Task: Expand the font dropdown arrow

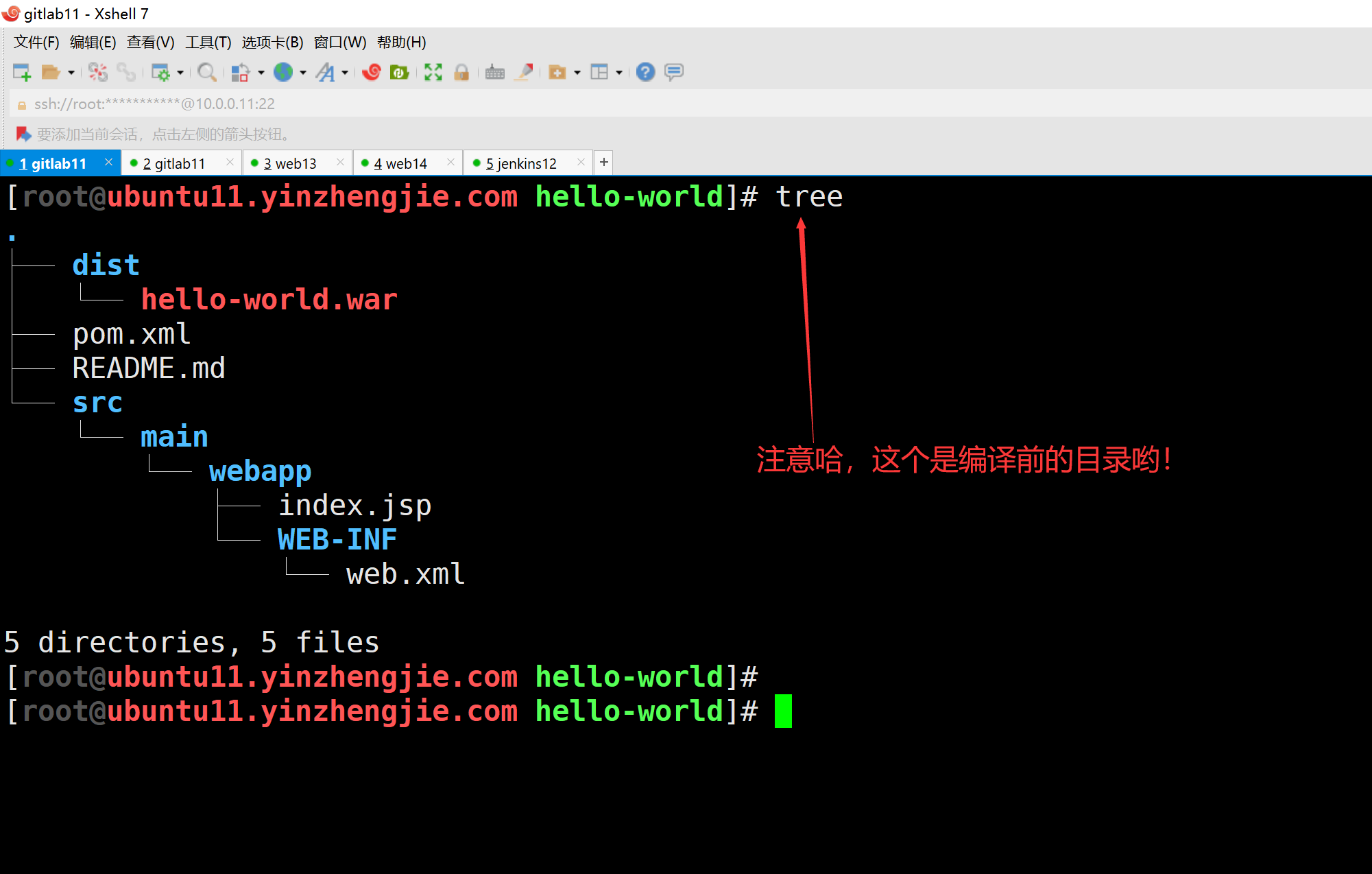Action: pos(345,72)
